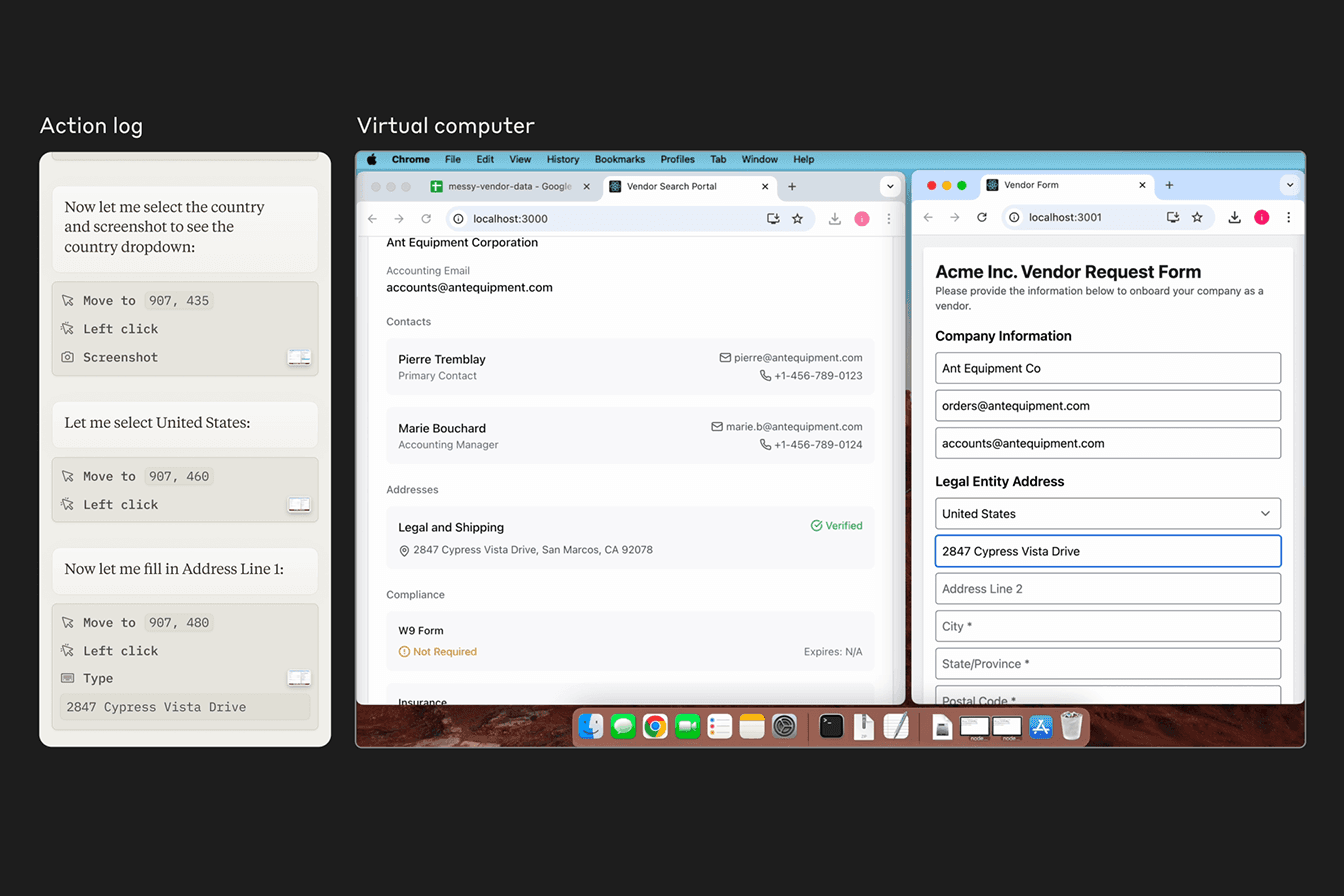1344x896 pixels.
Task: Expand the United States country dropdown
Action: point(1107,514)
